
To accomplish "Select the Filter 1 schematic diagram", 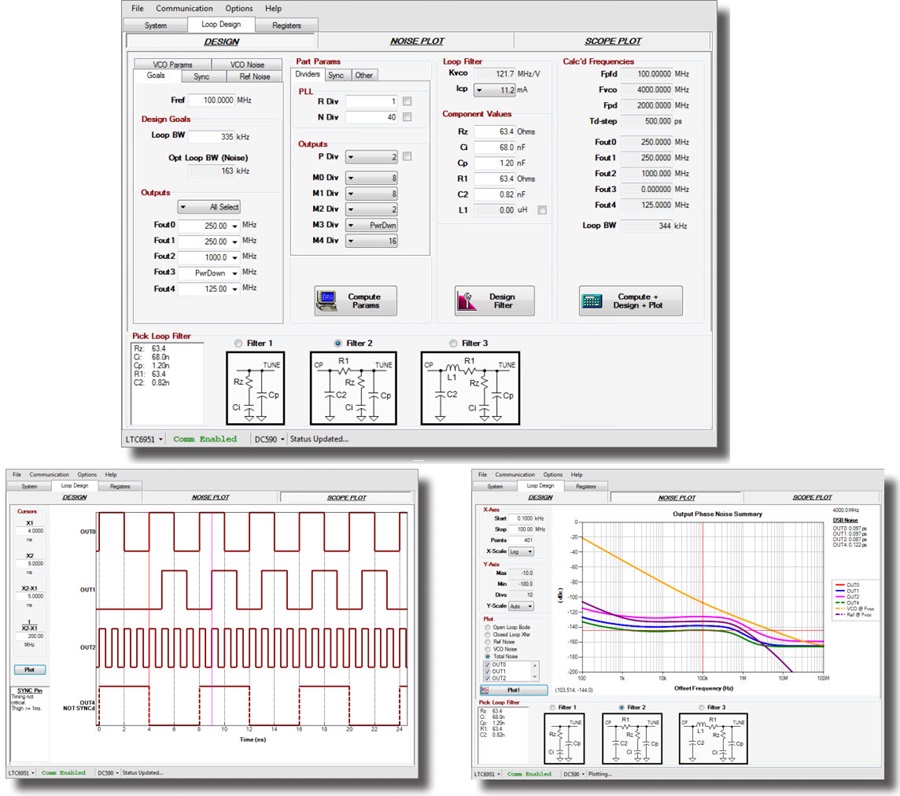I will click(x=254, y=388).
